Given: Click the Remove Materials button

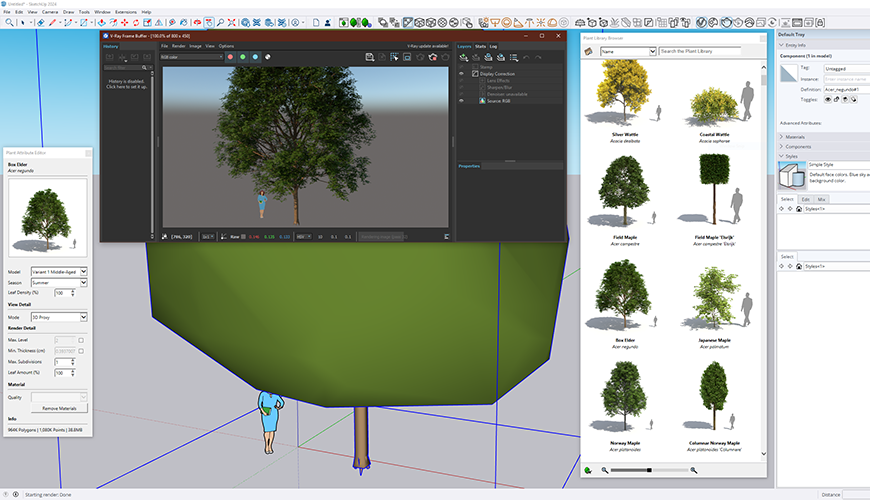Looking at the screenshot, I should click(x=59, y=408).
